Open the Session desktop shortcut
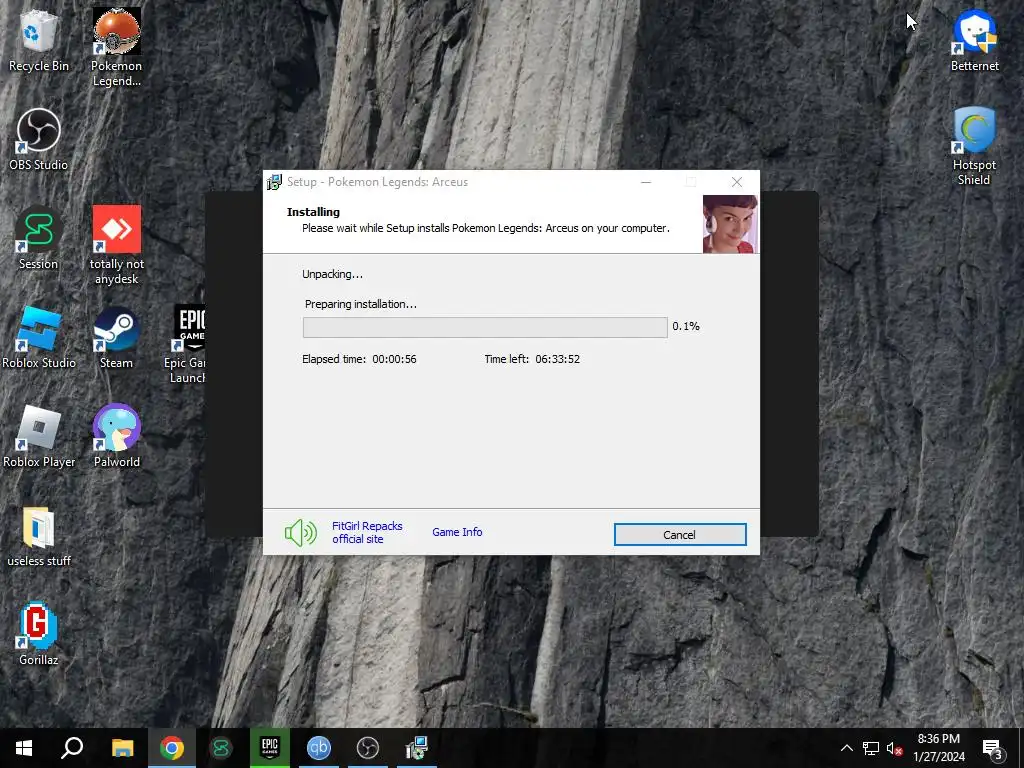 click(x=39, y=238)
